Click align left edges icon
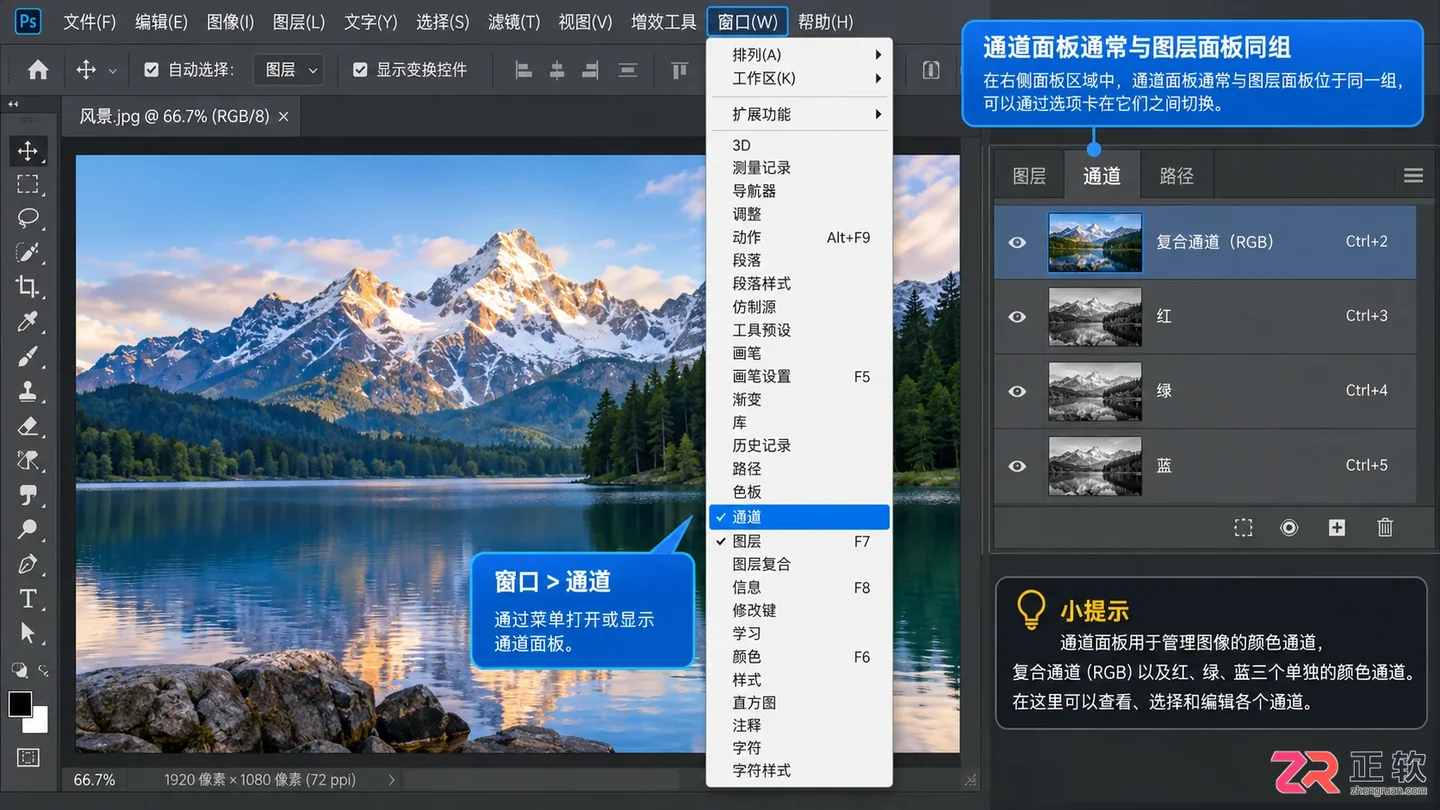 (x=523, y=70)
